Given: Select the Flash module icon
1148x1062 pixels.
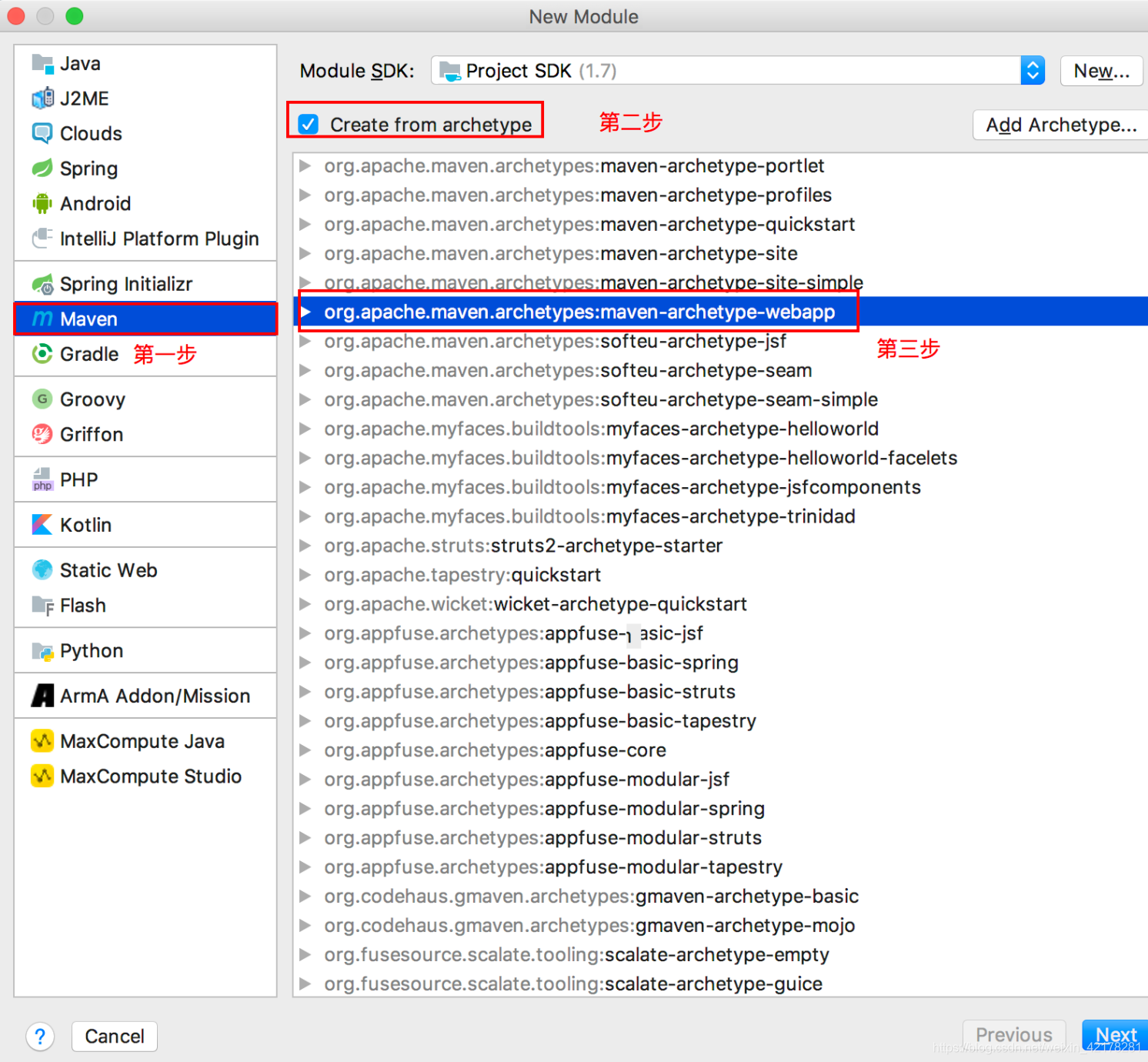Looking at the screenshot, I should click(42, 606).
